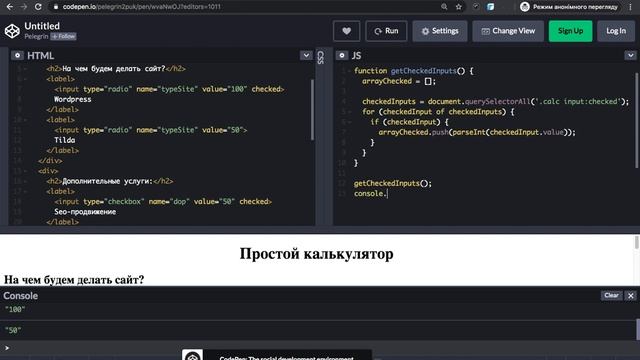Click the heading Простой калькулятор in preview
This screenshot has height=360, width=640.
click(316, 253)
